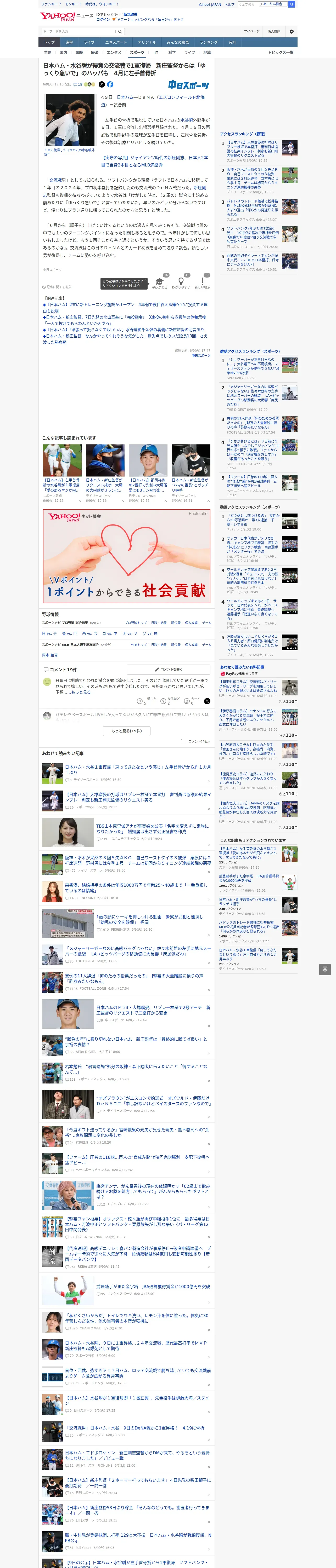
Task: Open the 'トップ' navigation tab
Action: [49, 43]
